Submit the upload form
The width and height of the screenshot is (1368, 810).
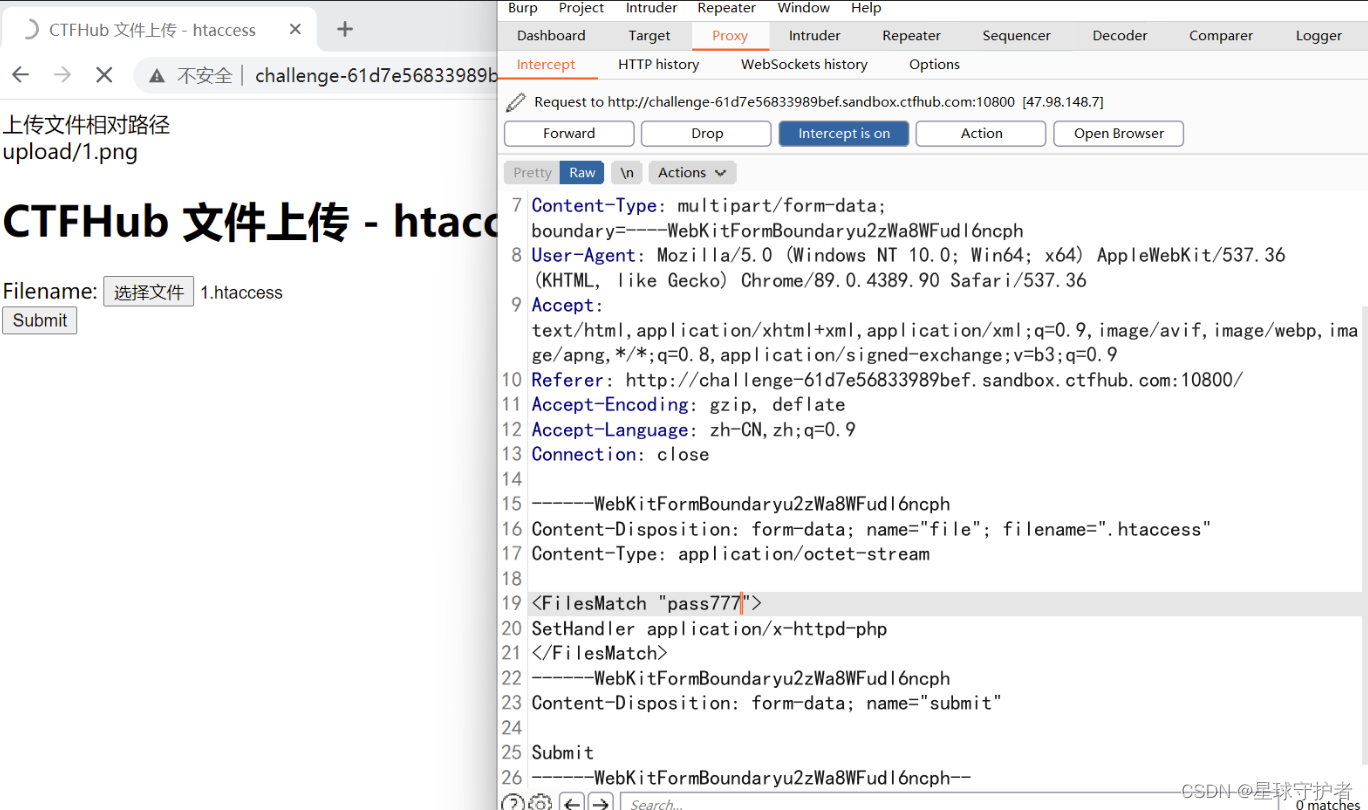click(x=40, y=321)
